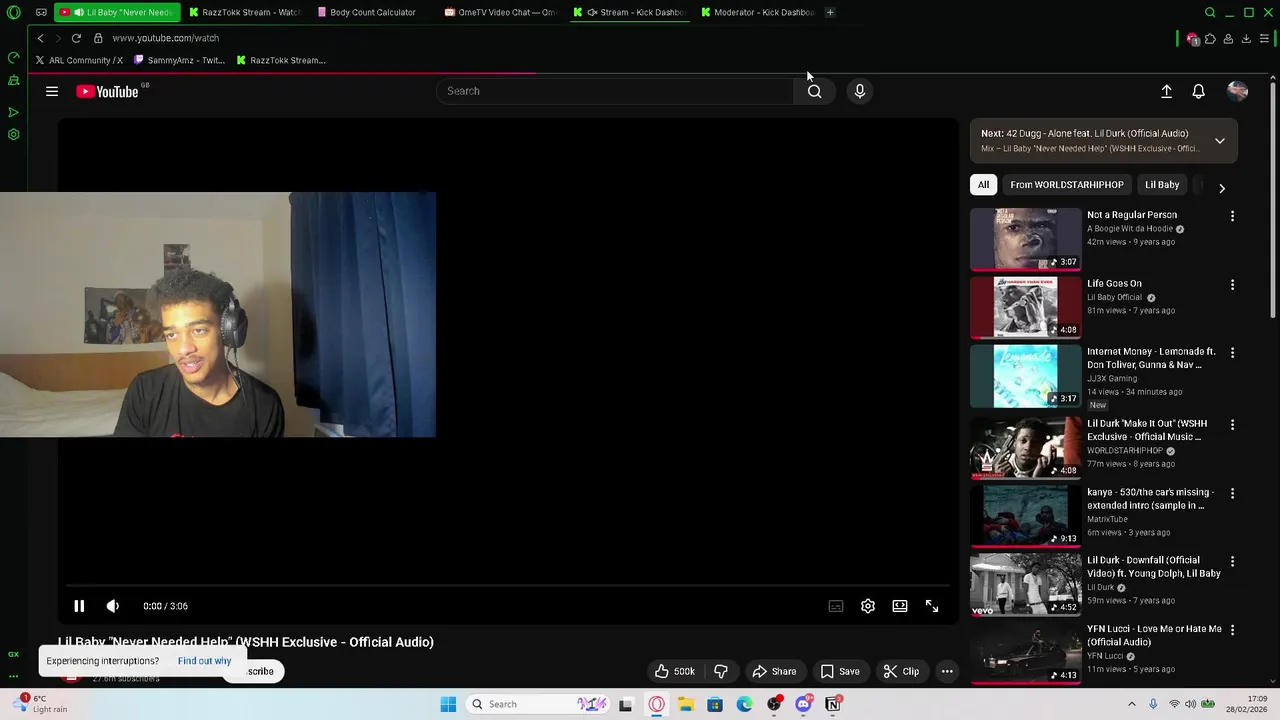
Task: Open Opera GX menu logo
Action: pyautogui.click(x=14, y=12)
